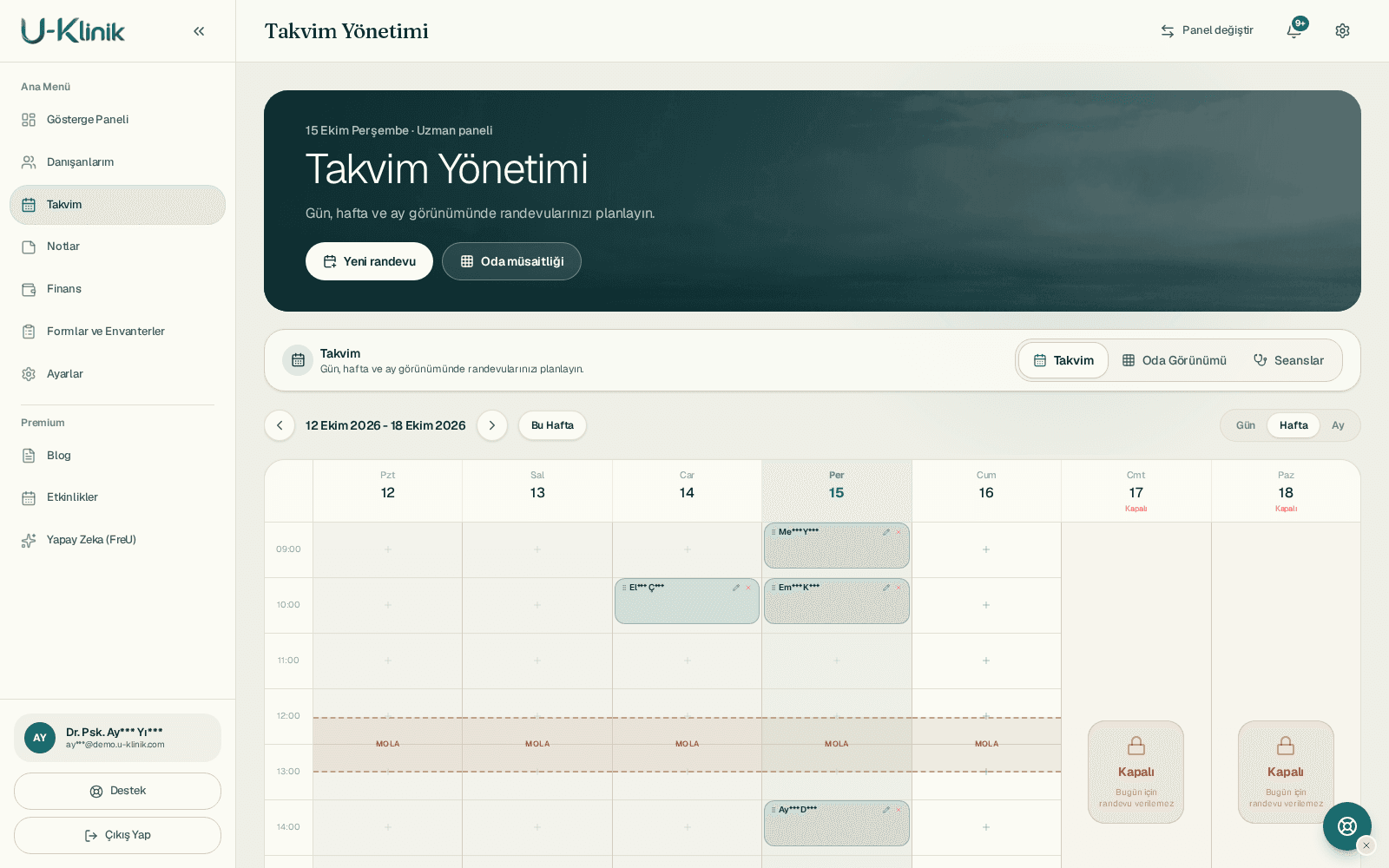Viewport: 1389px width, 868px height.
Task: Open the floating help widget icon
Action: click(1346, 826)
